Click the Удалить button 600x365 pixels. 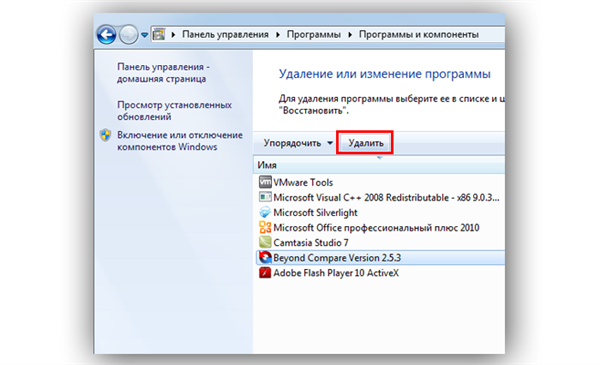pos(365,143)
